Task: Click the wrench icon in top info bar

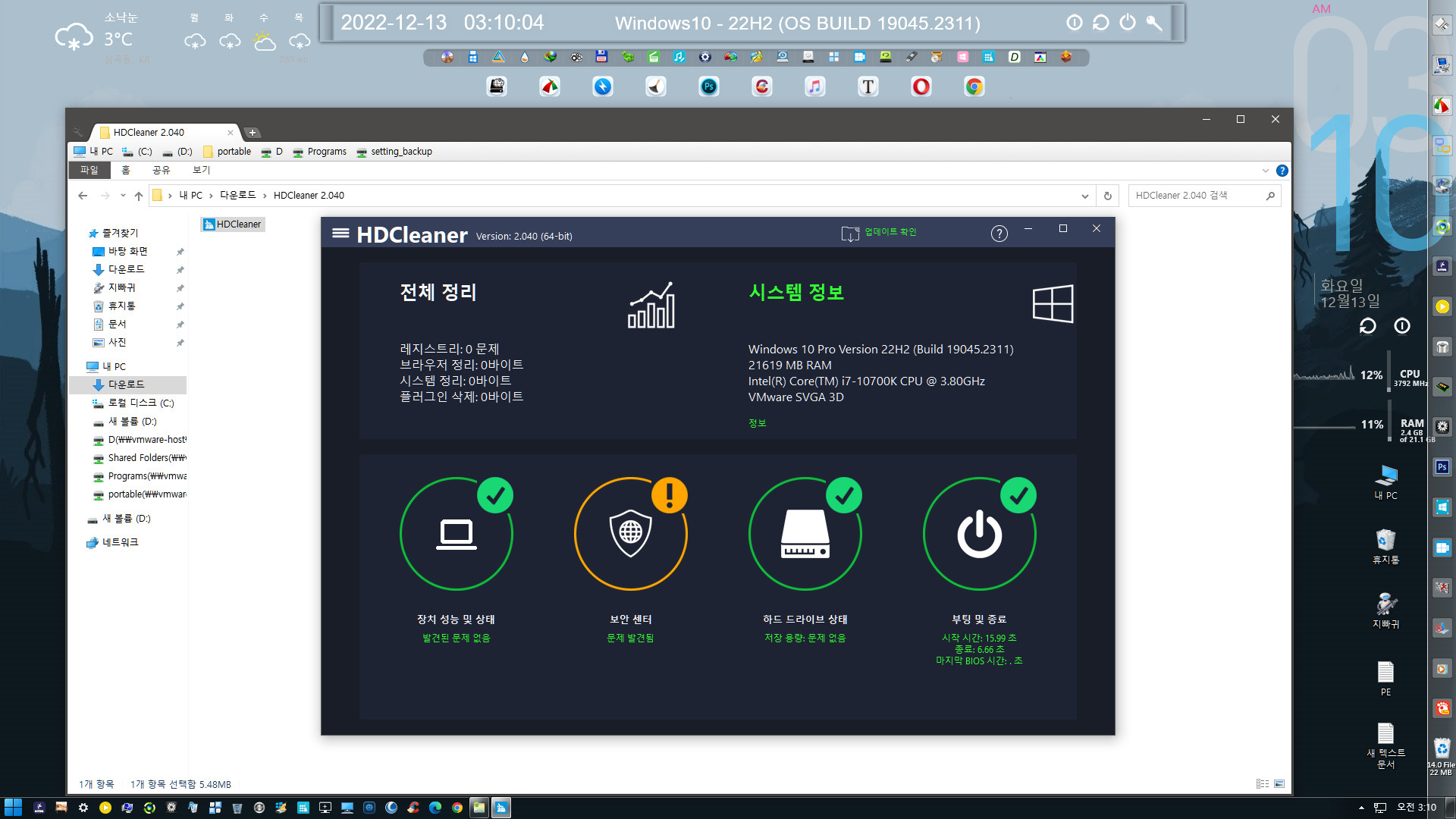Action: point(1154,23)
